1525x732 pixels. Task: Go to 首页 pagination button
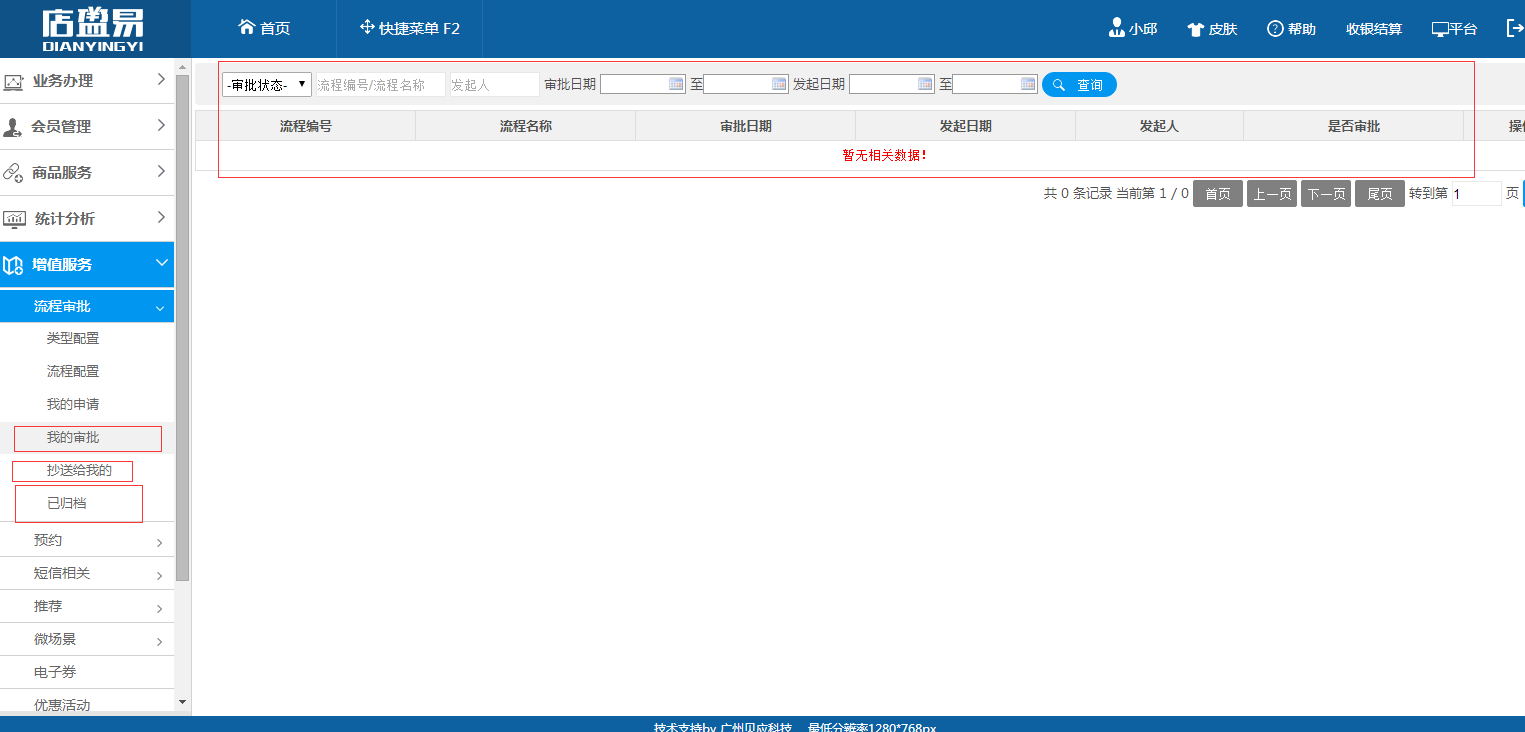[x=1218, y=194]
